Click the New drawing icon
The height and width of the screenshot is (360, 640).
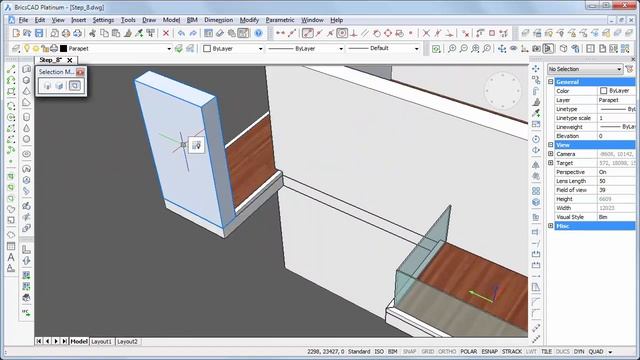16,33
